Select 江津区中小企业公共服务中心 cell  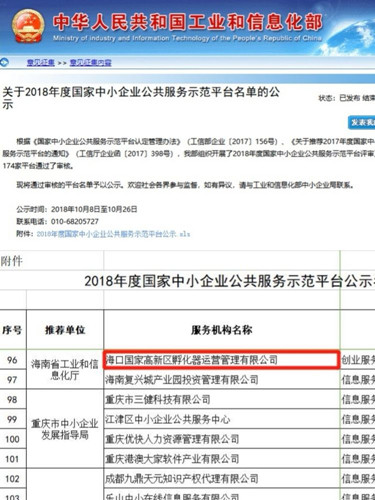click(222, 419)
